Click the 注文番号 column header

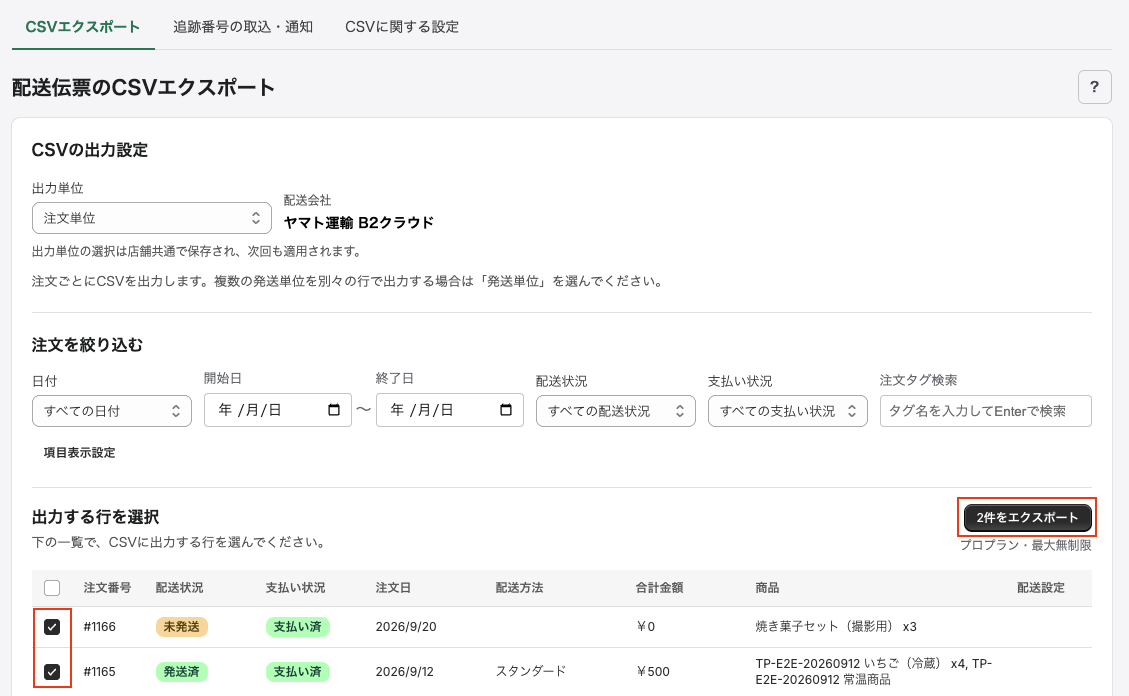[107, 588]
